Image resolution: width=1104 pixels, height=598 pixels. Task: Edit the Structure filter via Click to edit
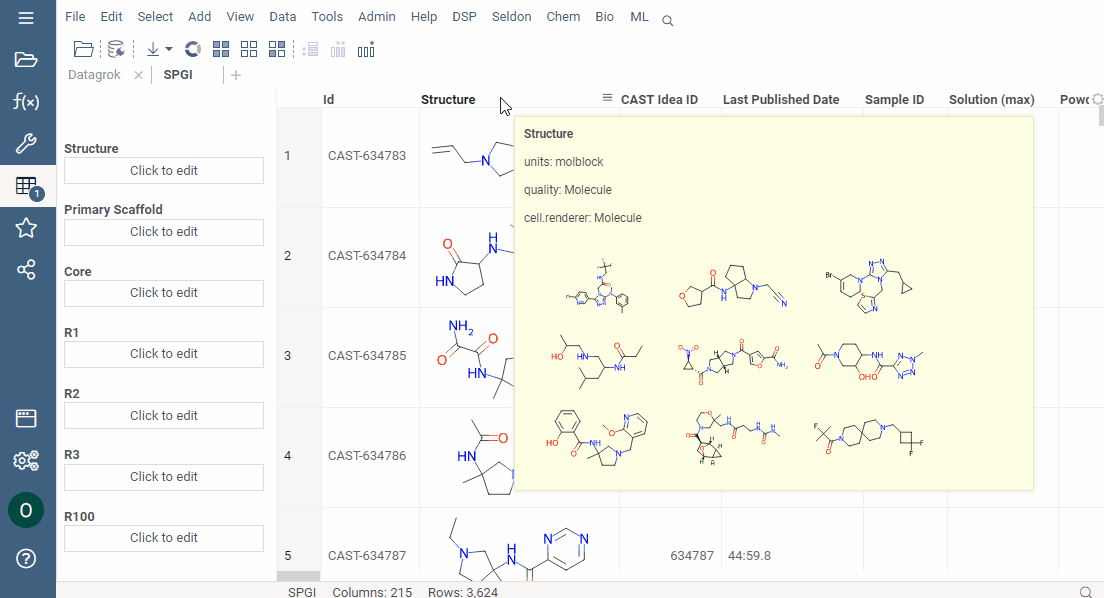163,170
